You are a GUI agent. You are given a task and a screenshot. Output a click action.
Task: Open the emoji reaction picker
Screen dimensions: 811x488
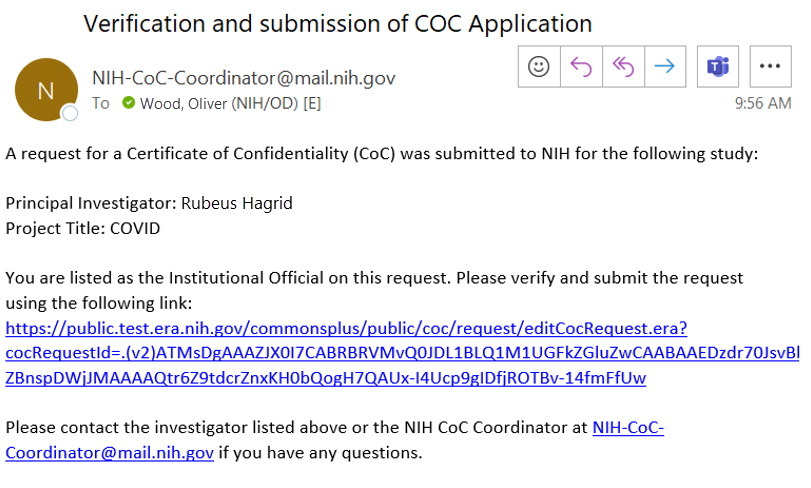pos(539,66)
